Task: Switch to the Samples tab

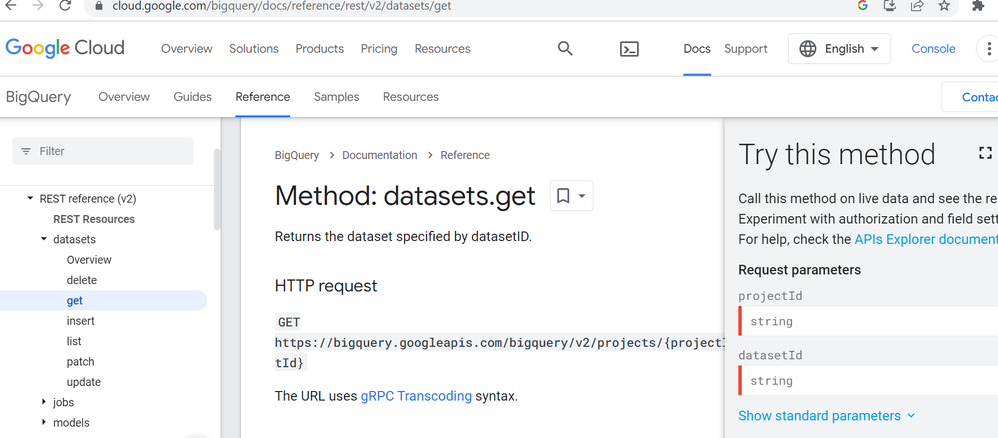Action: (x=336, y=97)
